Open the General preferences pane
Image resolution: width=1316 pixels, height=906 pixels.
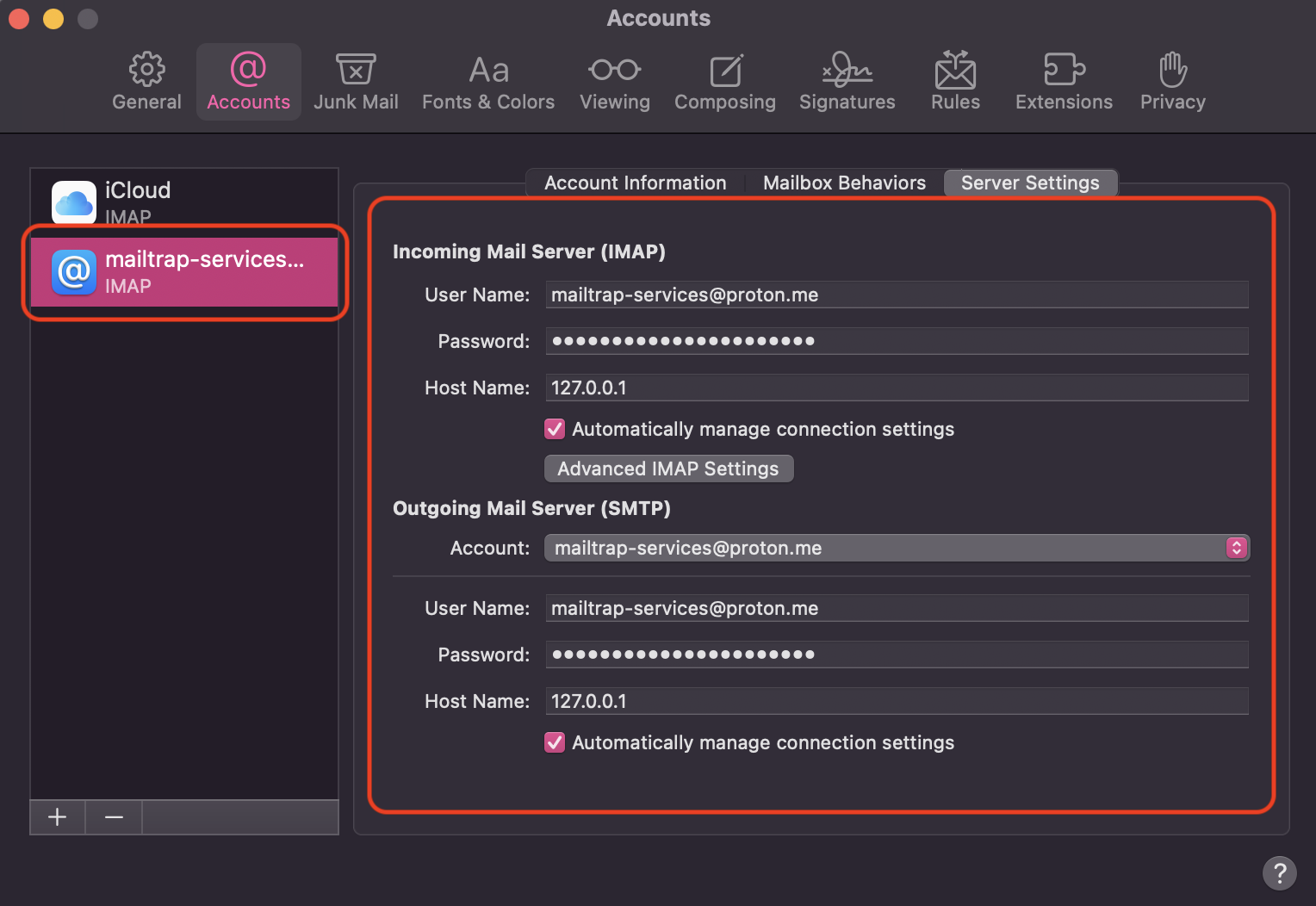146,82
